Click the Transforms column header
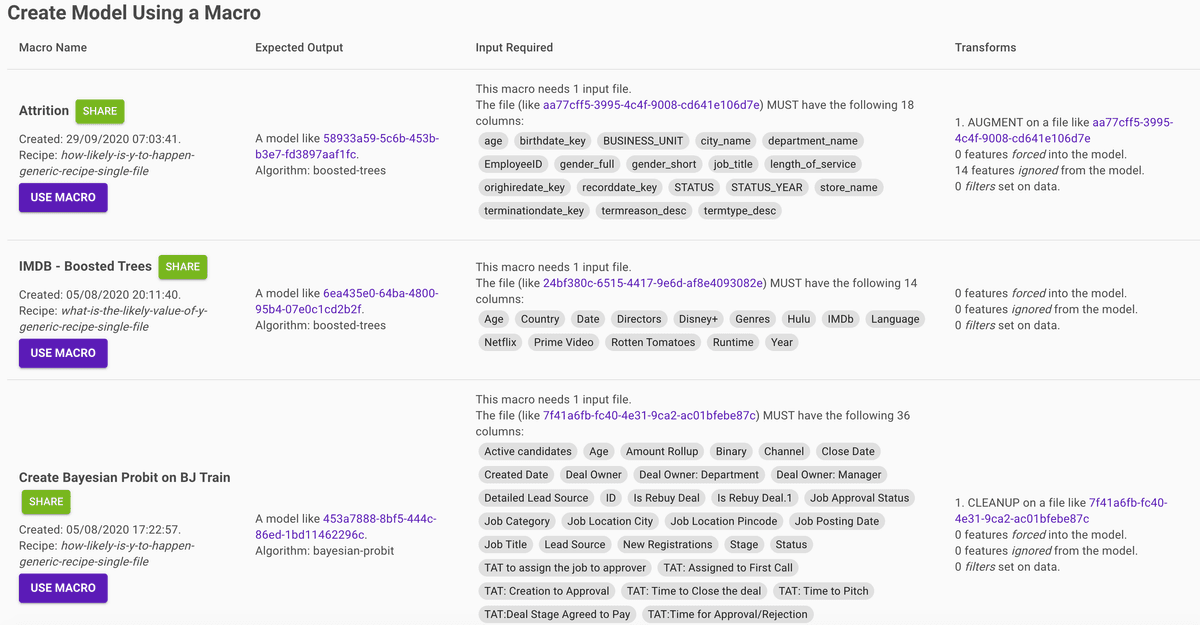The height and width of the screenshot is (625, 1200). (985, 48)
